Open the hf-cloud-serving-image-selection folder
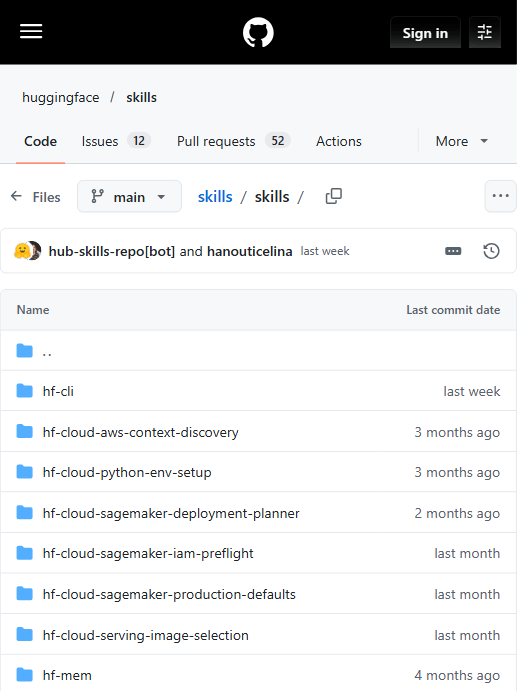Viewport: 517px width, 691px height. (x=145, y=635)
